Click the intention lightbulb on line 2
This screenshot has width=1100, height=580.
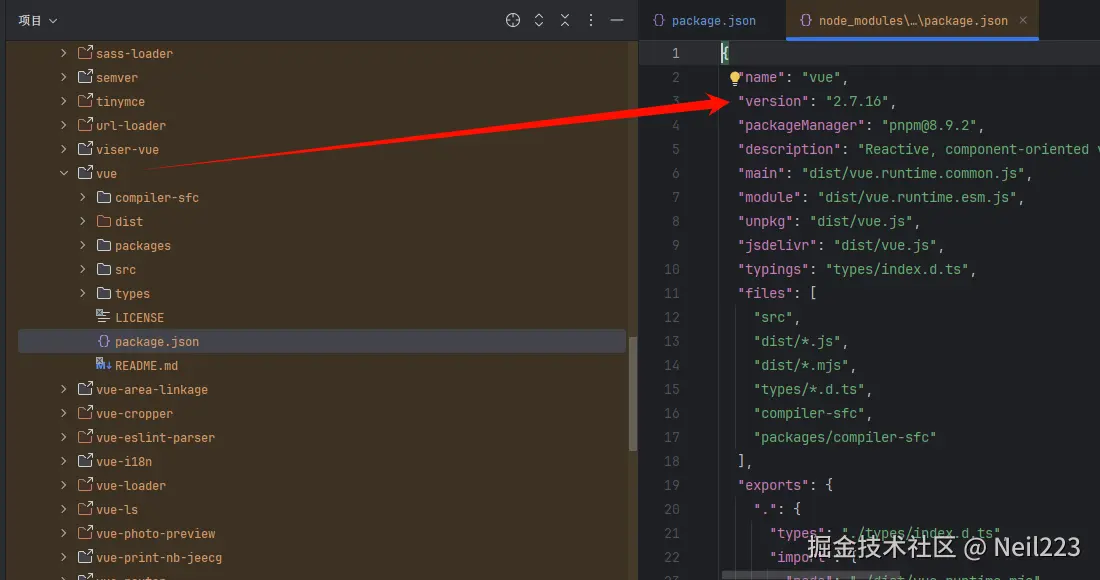[734, 78]
